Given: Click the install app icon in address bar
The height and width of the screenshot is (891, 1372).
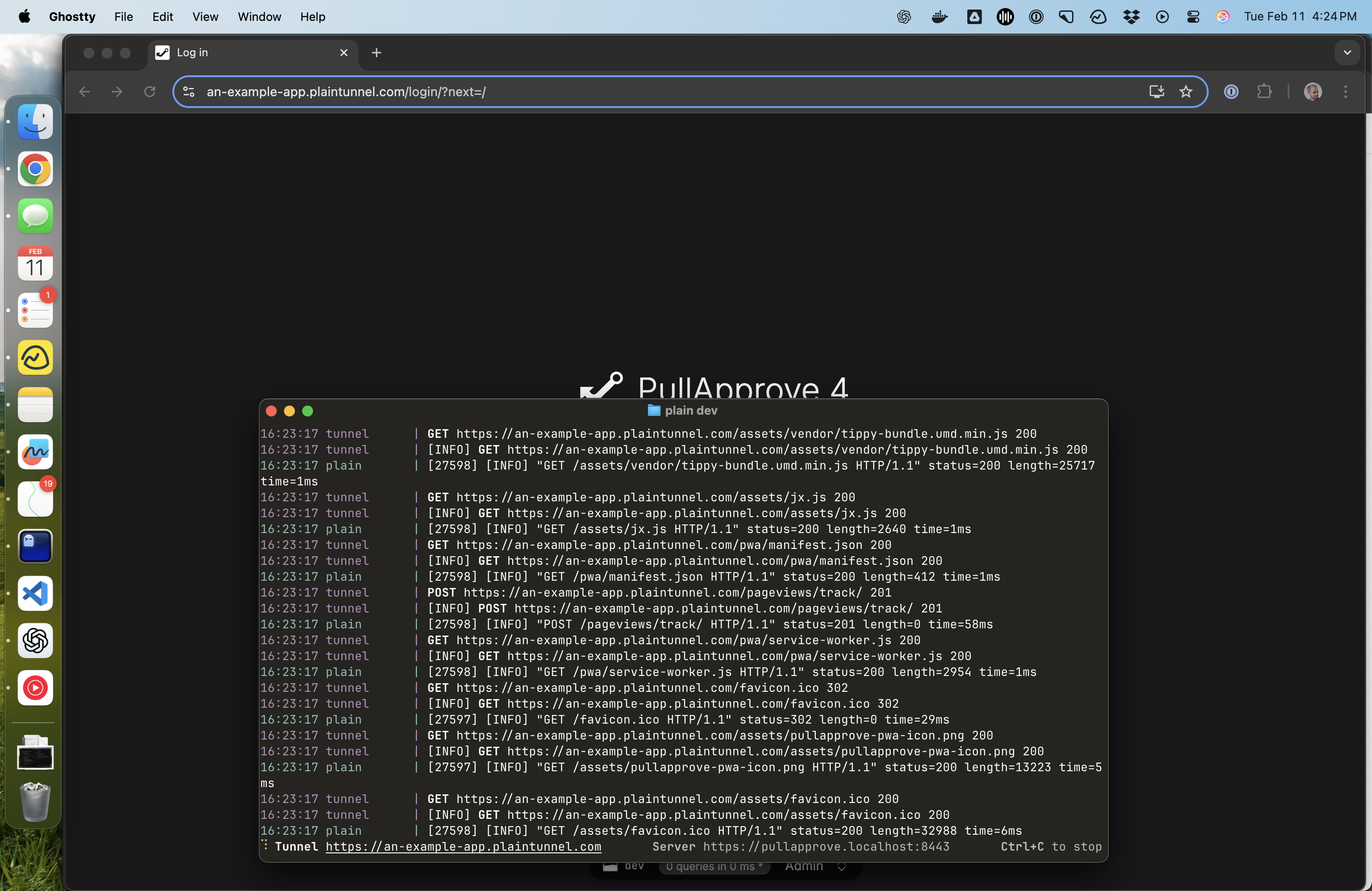Looking at the screenshot, I should [x=1156, y=92].
